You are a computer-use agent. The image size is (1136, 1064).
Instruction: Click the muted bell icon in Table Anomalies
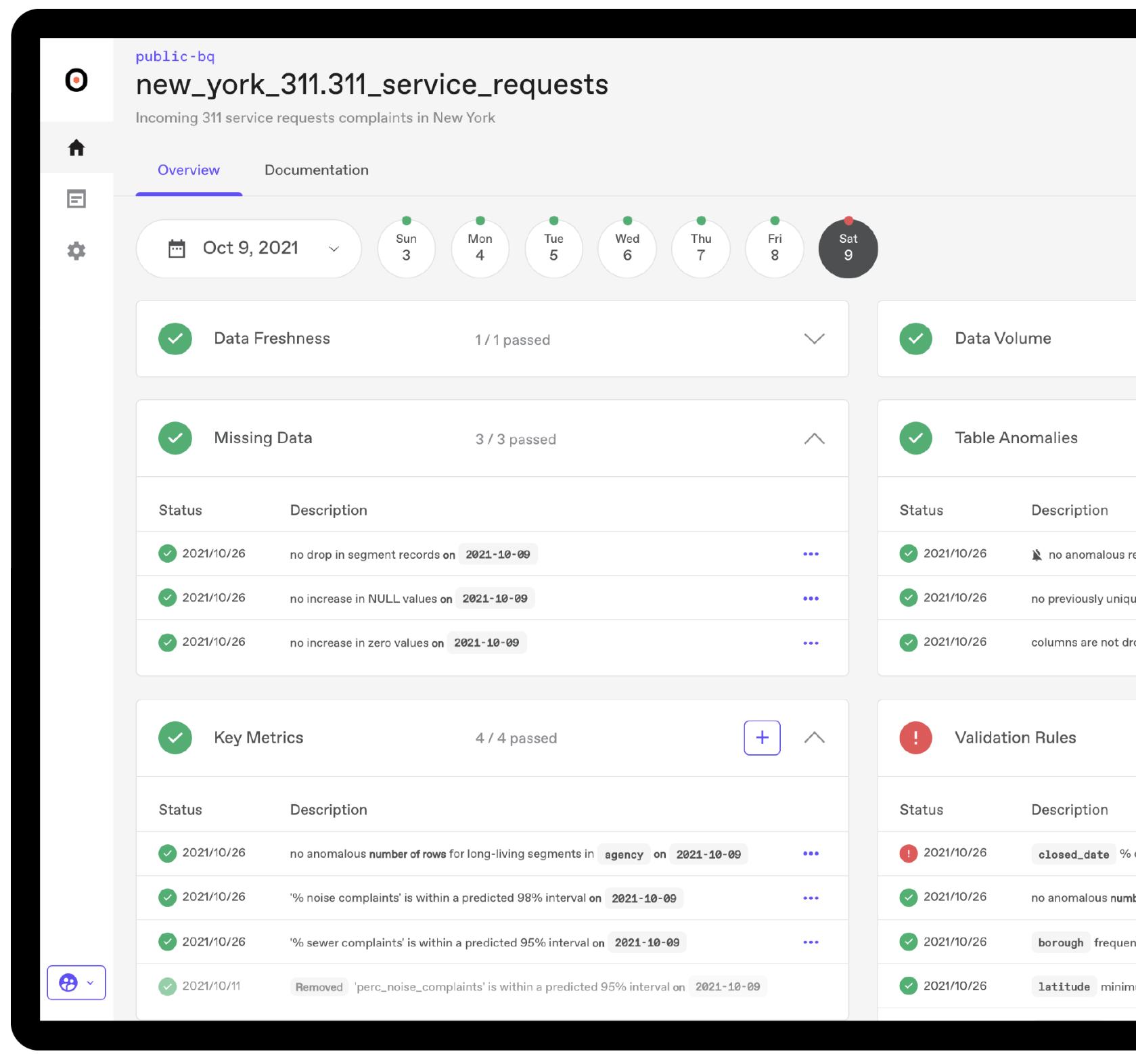1036,555
